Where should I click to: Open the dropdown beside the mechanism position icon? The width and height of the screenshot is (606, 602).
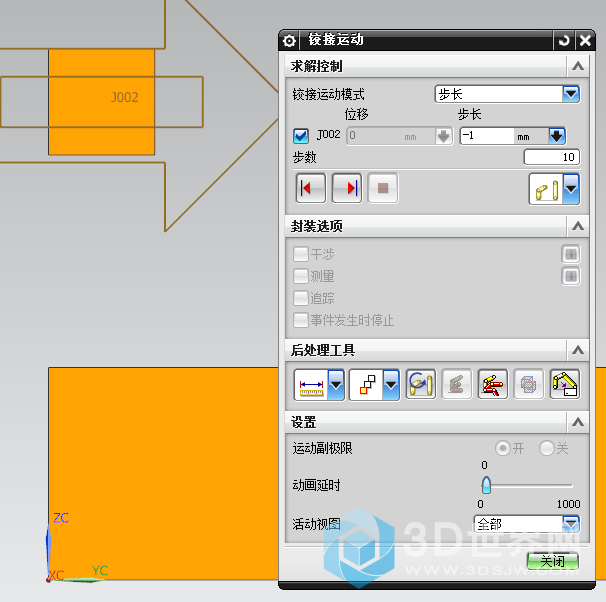pyautogui.click(x=571, y=189)
